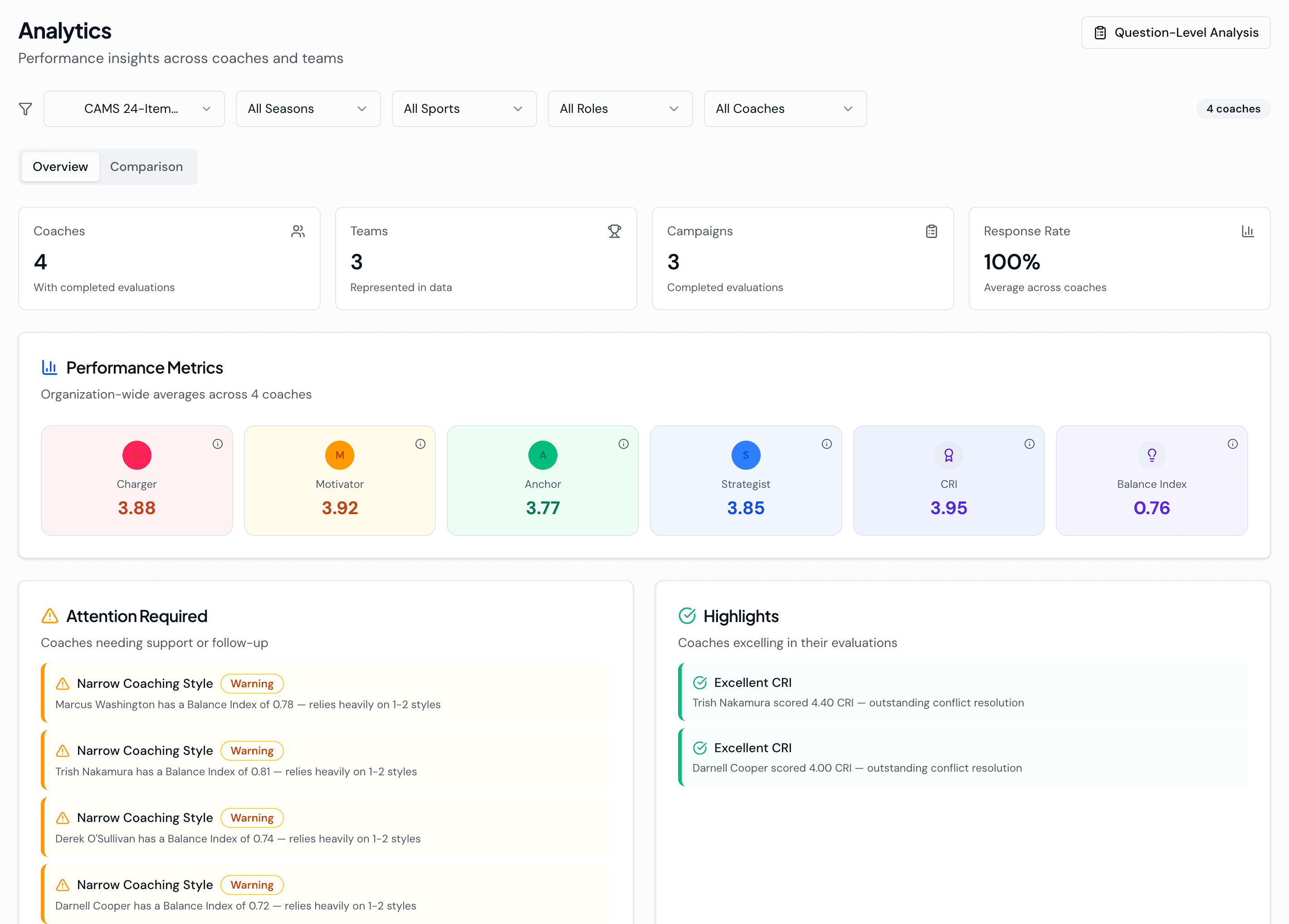
Task: Switch to the Comparison tab
Action: coord(146,166)
